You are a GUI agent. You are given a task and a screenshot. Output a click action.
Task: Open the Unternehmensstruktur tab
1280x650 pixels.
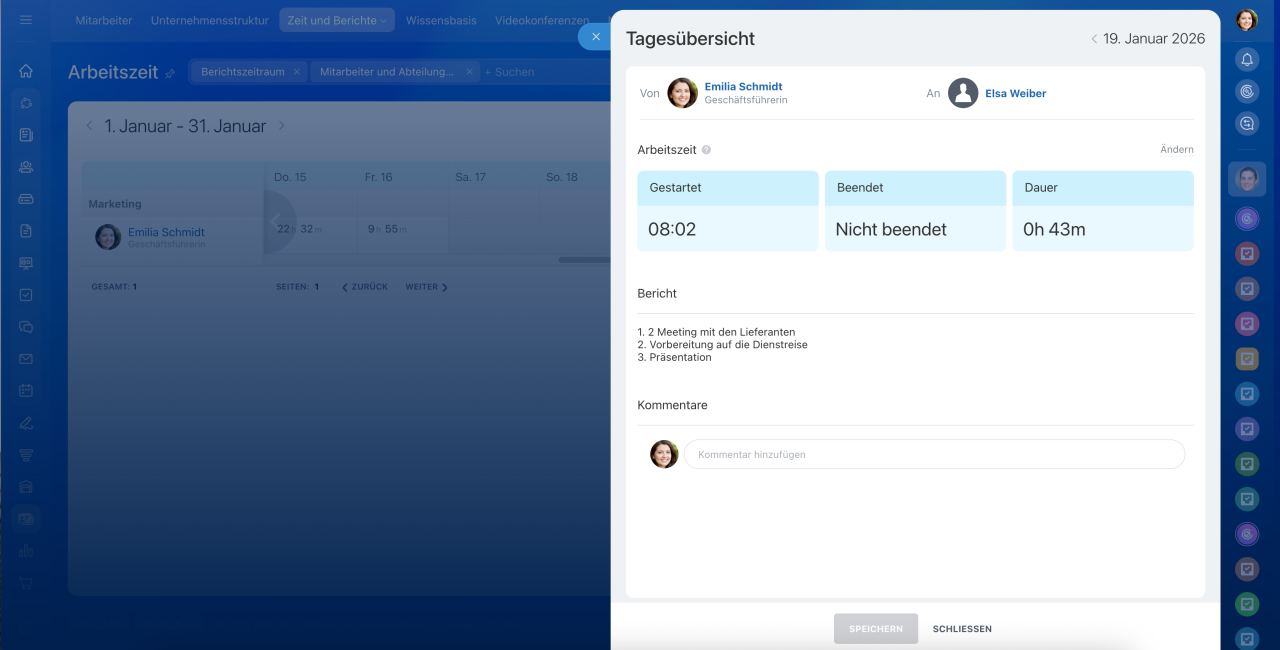click(x=209, y=20)
